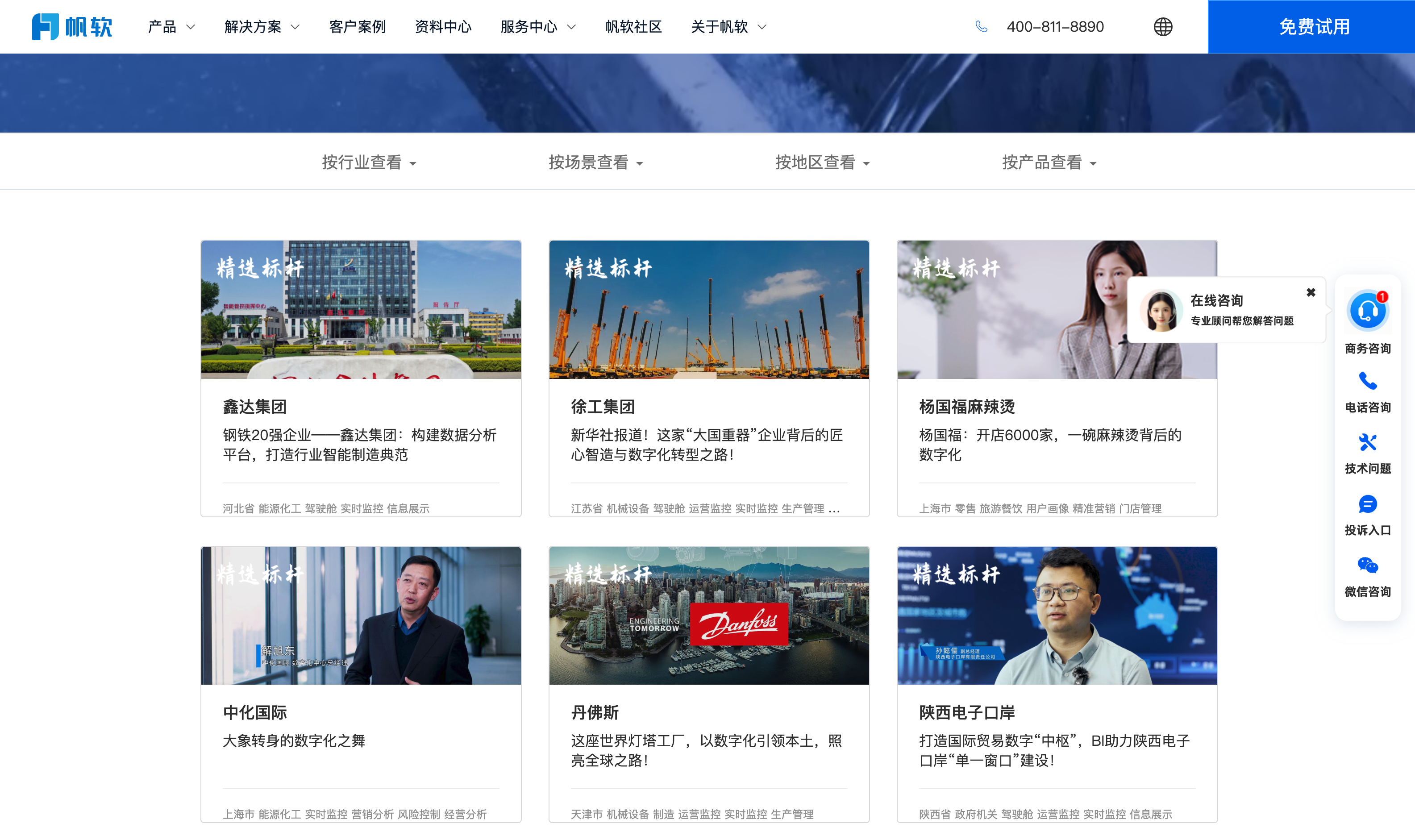1415x840 pixels.
Task: Click tags line starting with 天津市 机械设备
Action: pyautogui.click(x=691, y=814)
